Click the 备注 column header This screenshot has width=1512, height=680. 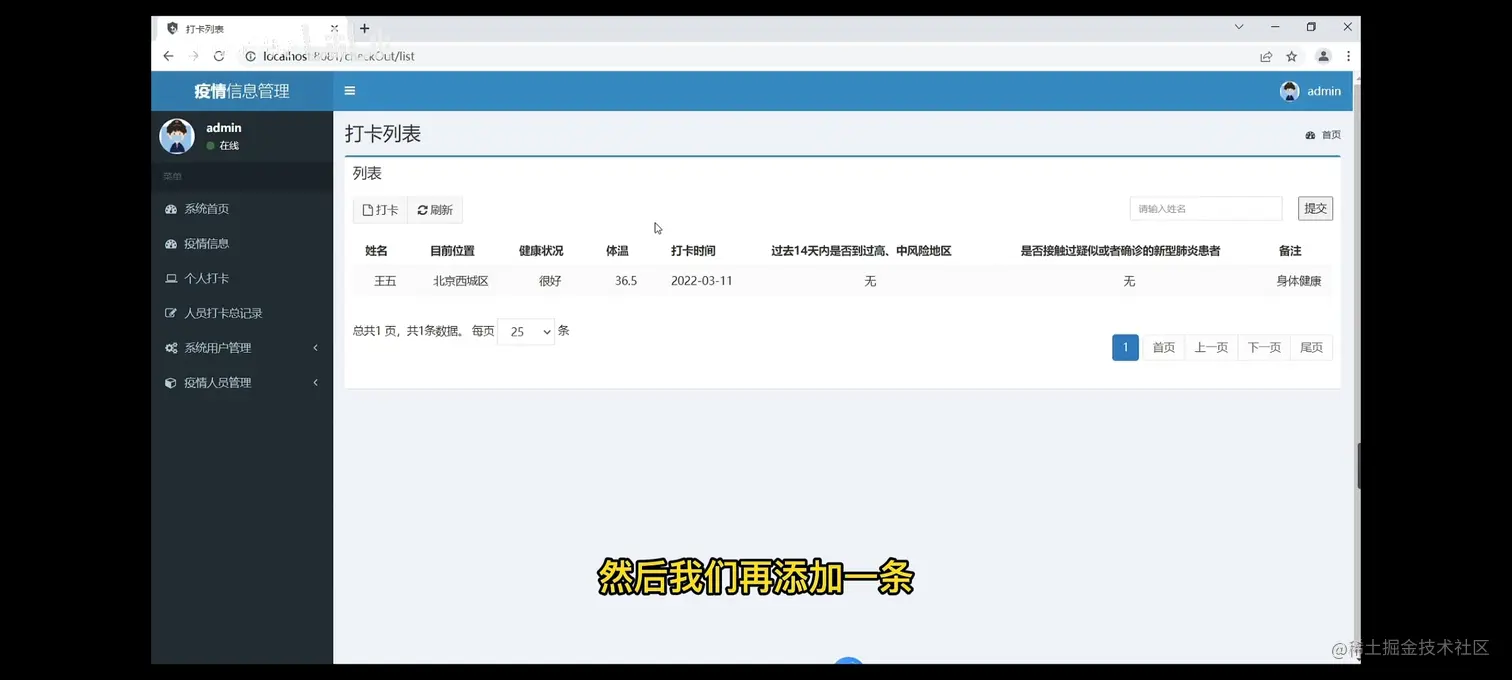(x=1290, y=251)
